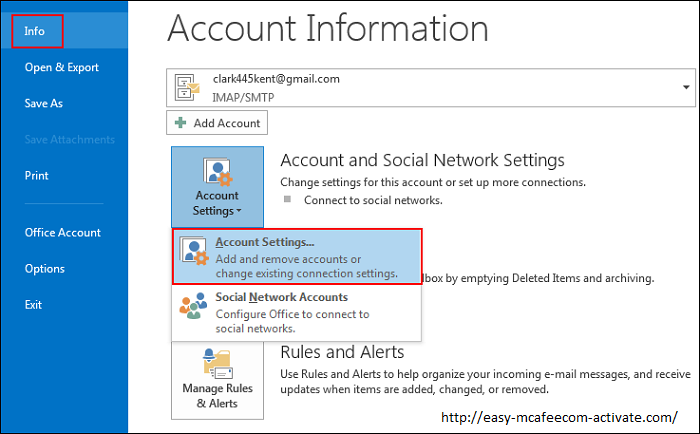Click the Account Settings... menu item icon
This screenshot has height=434, width=700.
194,251
